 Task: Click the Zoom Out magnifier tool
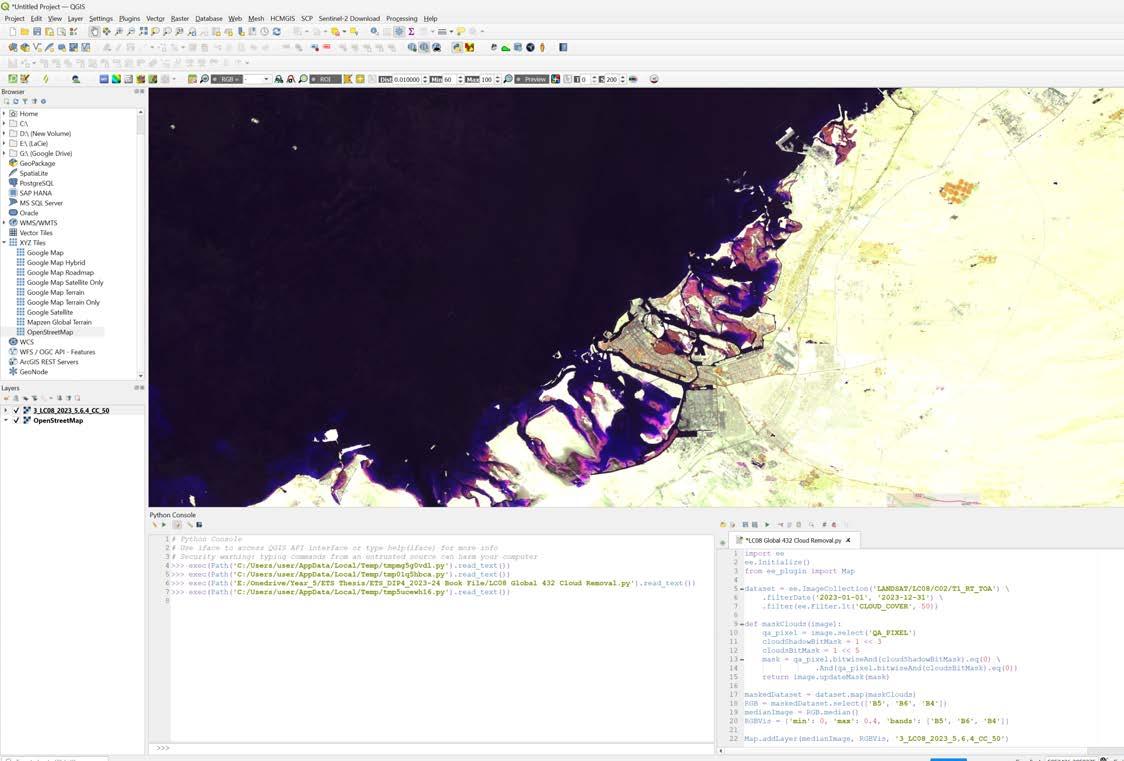pos(130,32)
